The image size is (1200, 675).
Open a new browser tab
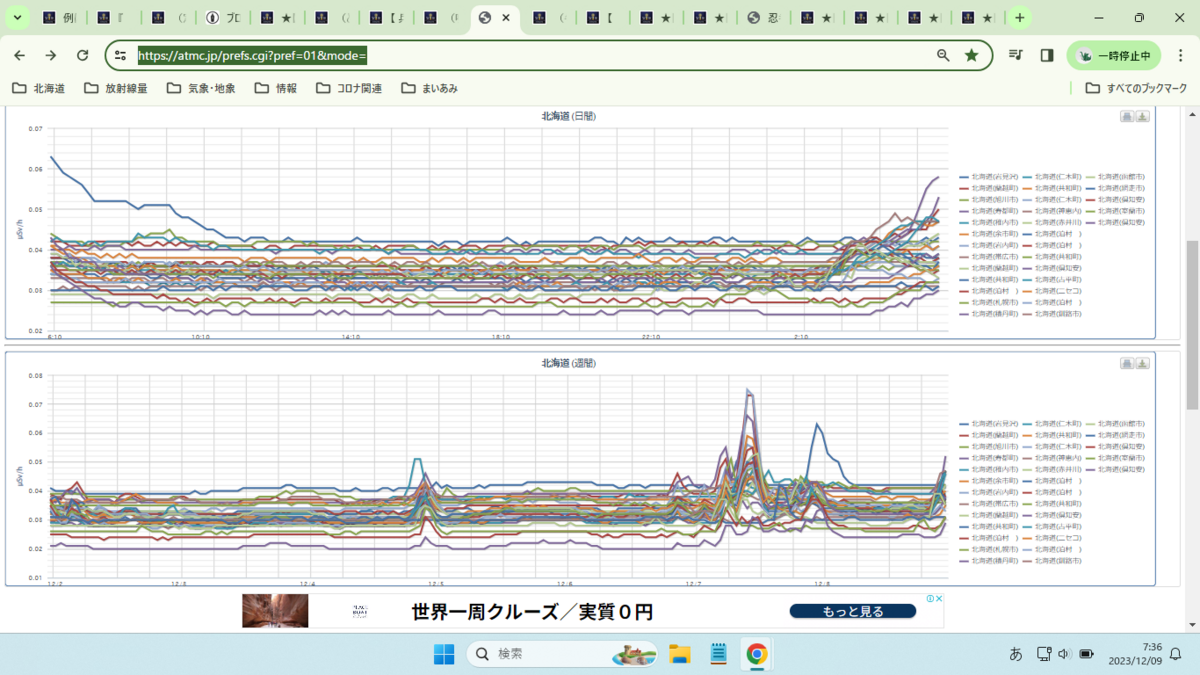(x=1019, y=18)
